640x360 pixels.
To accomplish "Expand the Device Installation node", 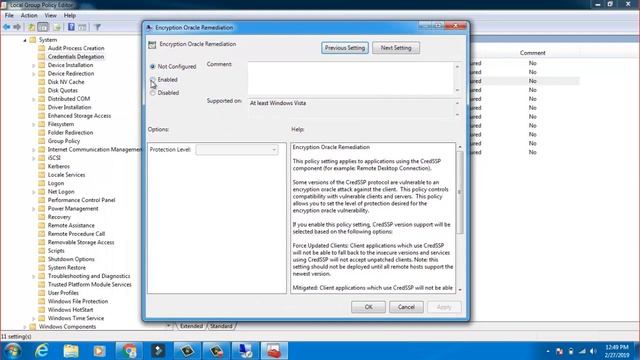I will click(34, 65).
